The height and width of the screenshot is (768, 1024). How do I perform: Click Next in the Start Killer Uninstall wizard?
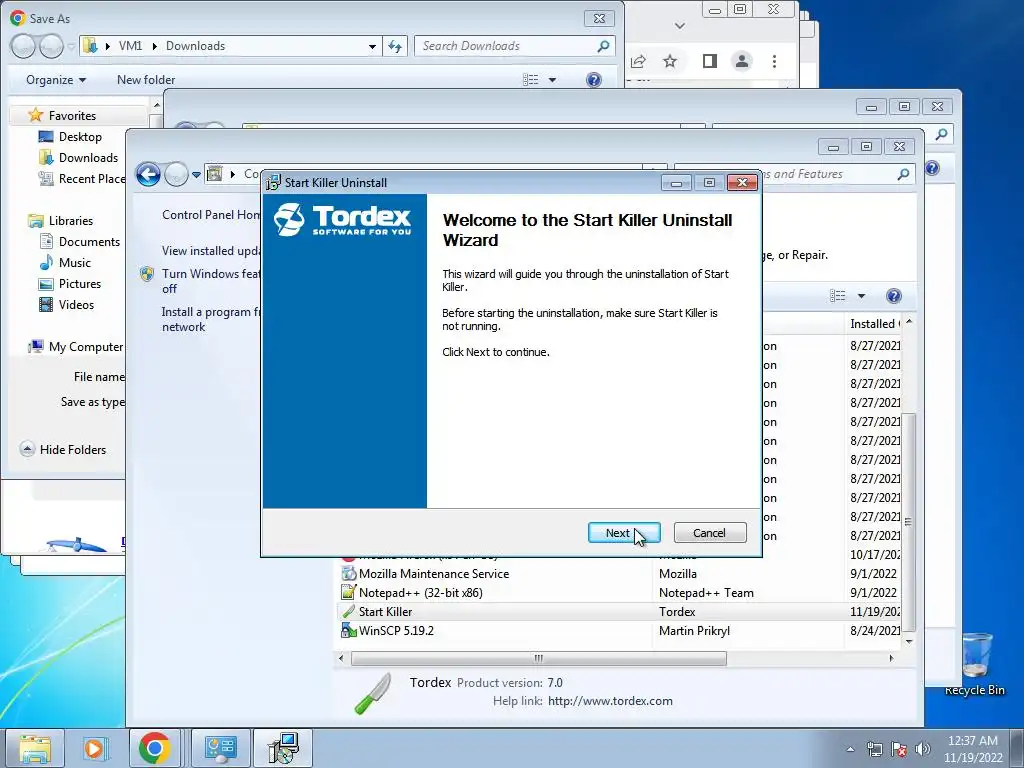pos(624,533)
